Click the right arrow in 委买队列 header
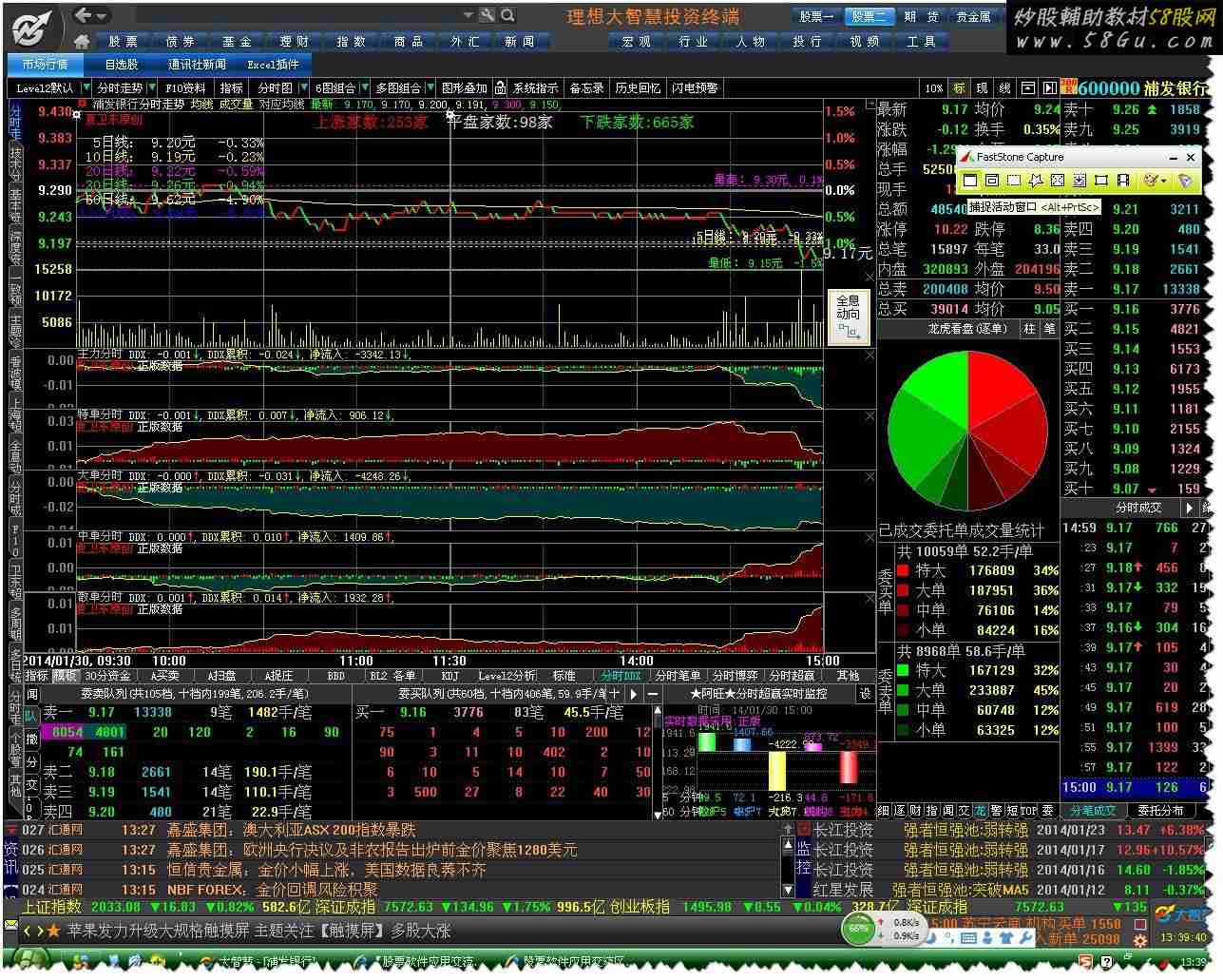Viewport: 1223px width, 980px height. 633,694
